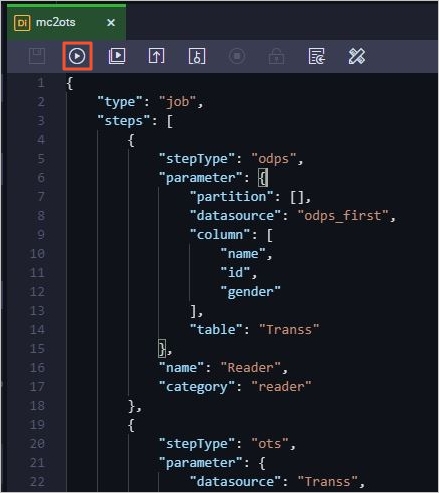Viewport: 439px width, 493px height.
Task: Click the "column" key on line 9
Action: [220, 235]
